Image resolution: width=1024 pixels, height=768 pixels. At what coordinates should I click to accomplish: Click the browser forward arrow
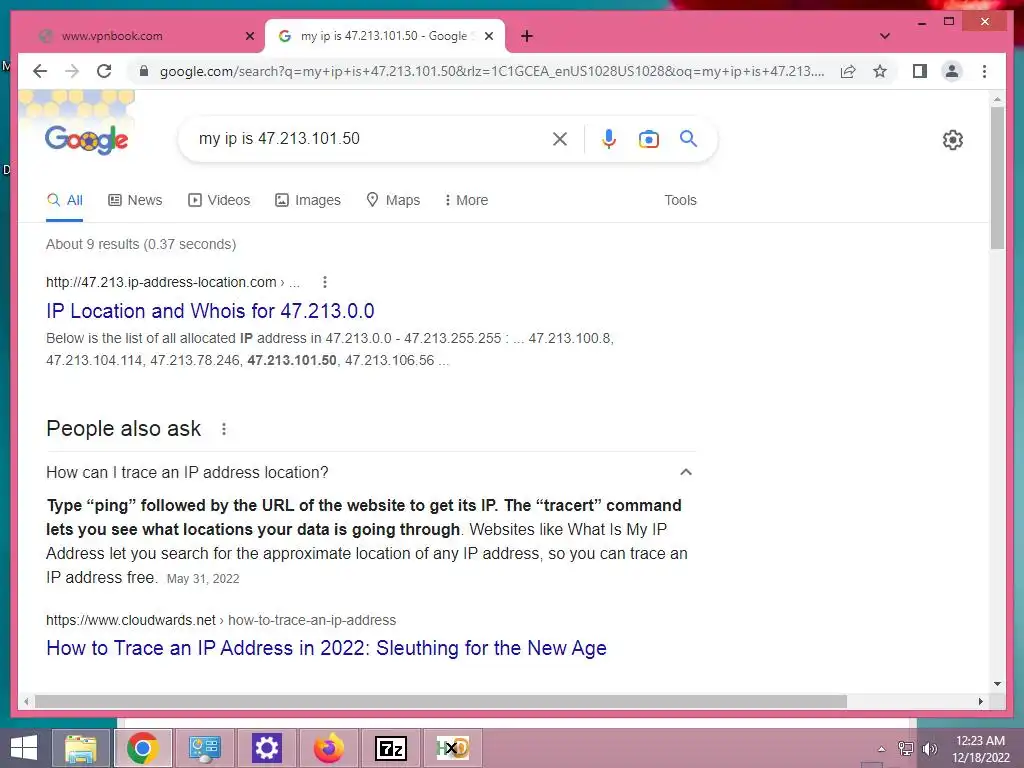[72, 71]
